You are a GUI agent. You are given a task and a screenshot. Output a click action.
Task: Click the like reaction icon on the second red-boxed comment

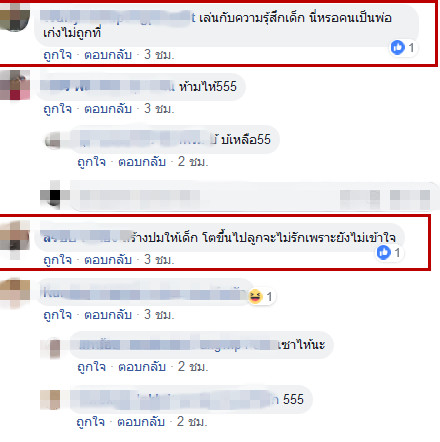coord(384,252)
